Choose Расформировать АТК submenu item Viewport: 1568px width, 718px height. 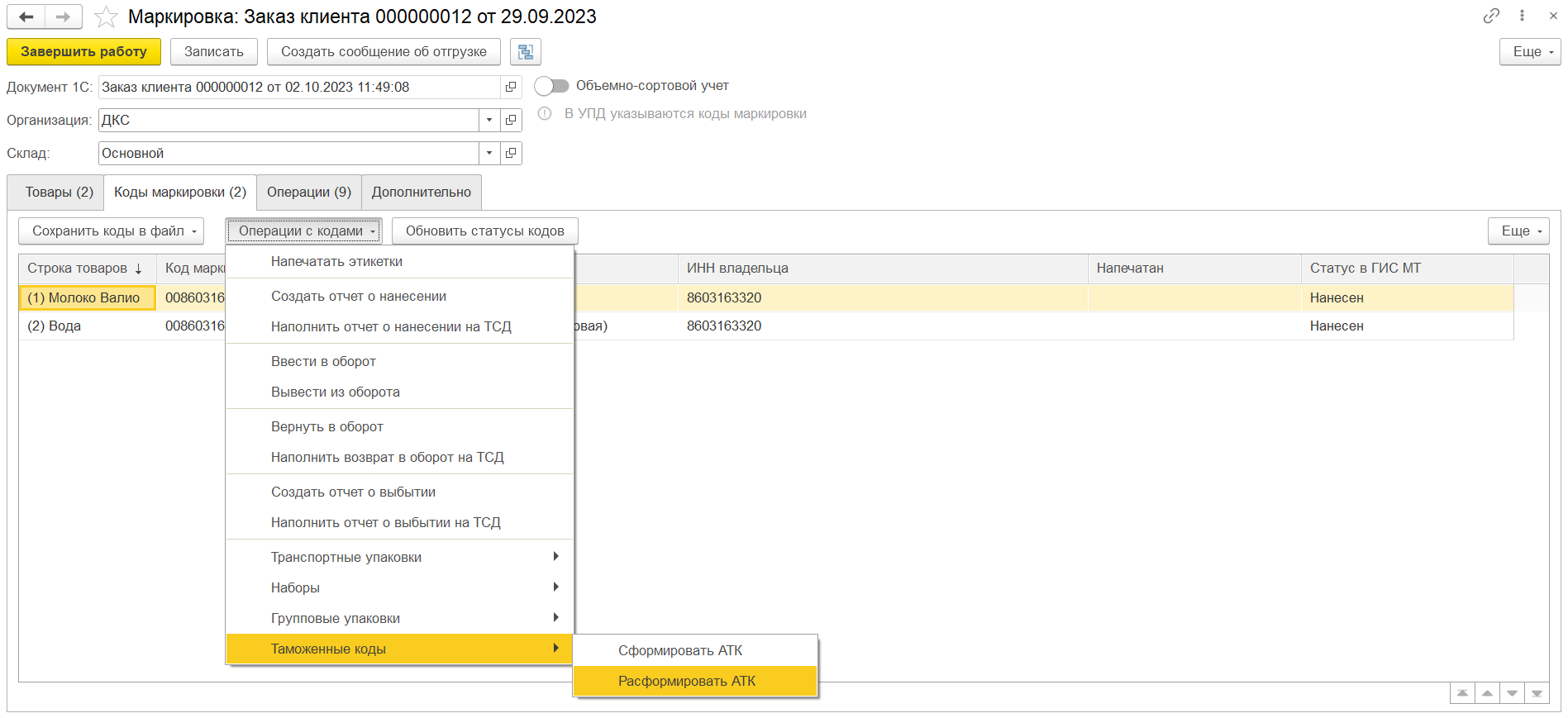(x=695, y=681)
